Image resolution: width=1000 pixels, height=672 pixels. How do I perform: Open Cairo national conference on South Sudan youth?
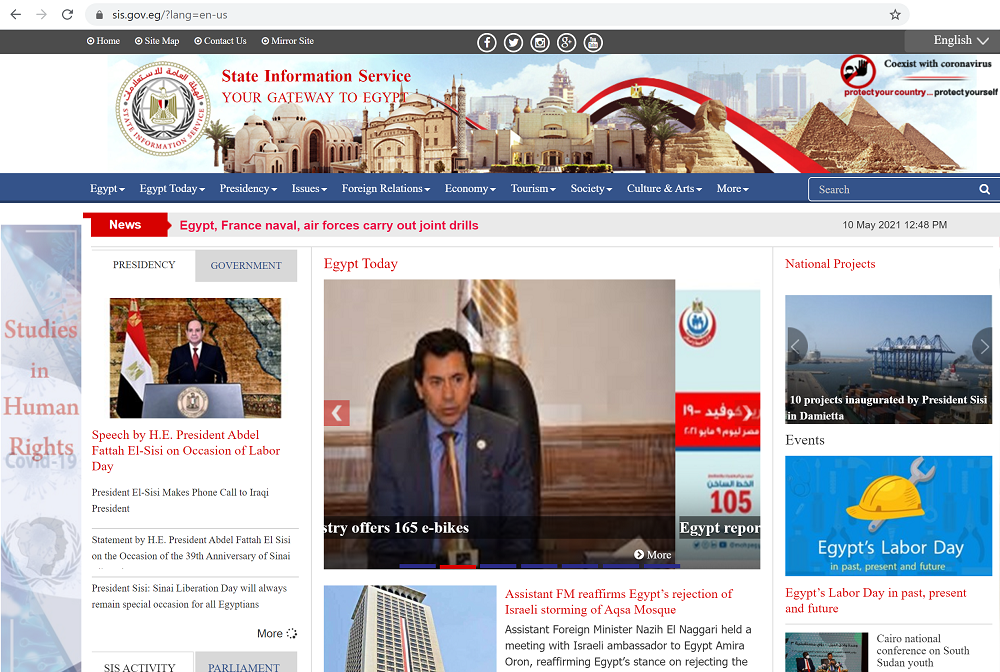pos(923,650)
